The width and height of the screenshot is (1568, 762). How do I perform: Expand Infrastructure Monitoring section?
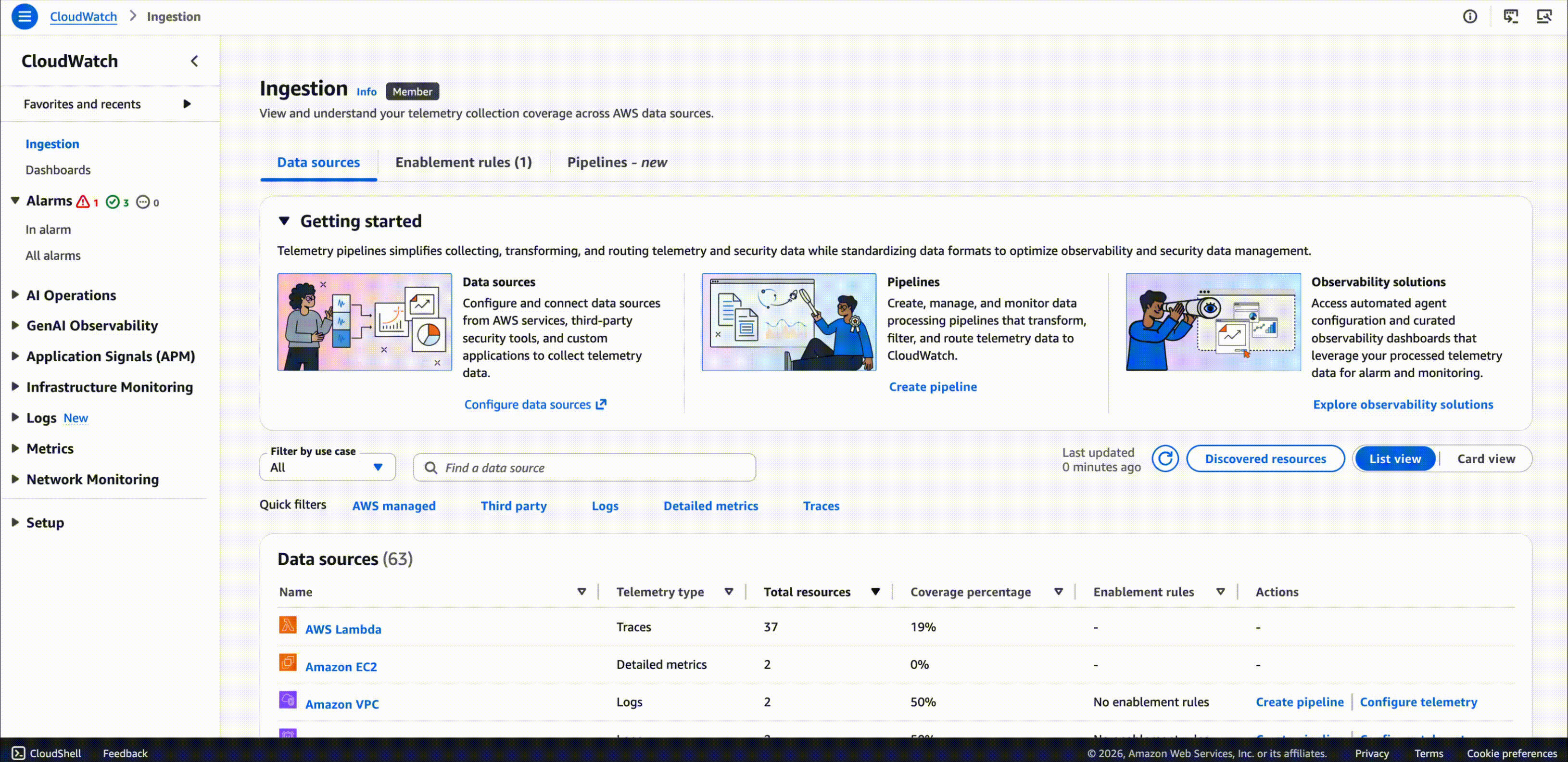tap(15, 386)
